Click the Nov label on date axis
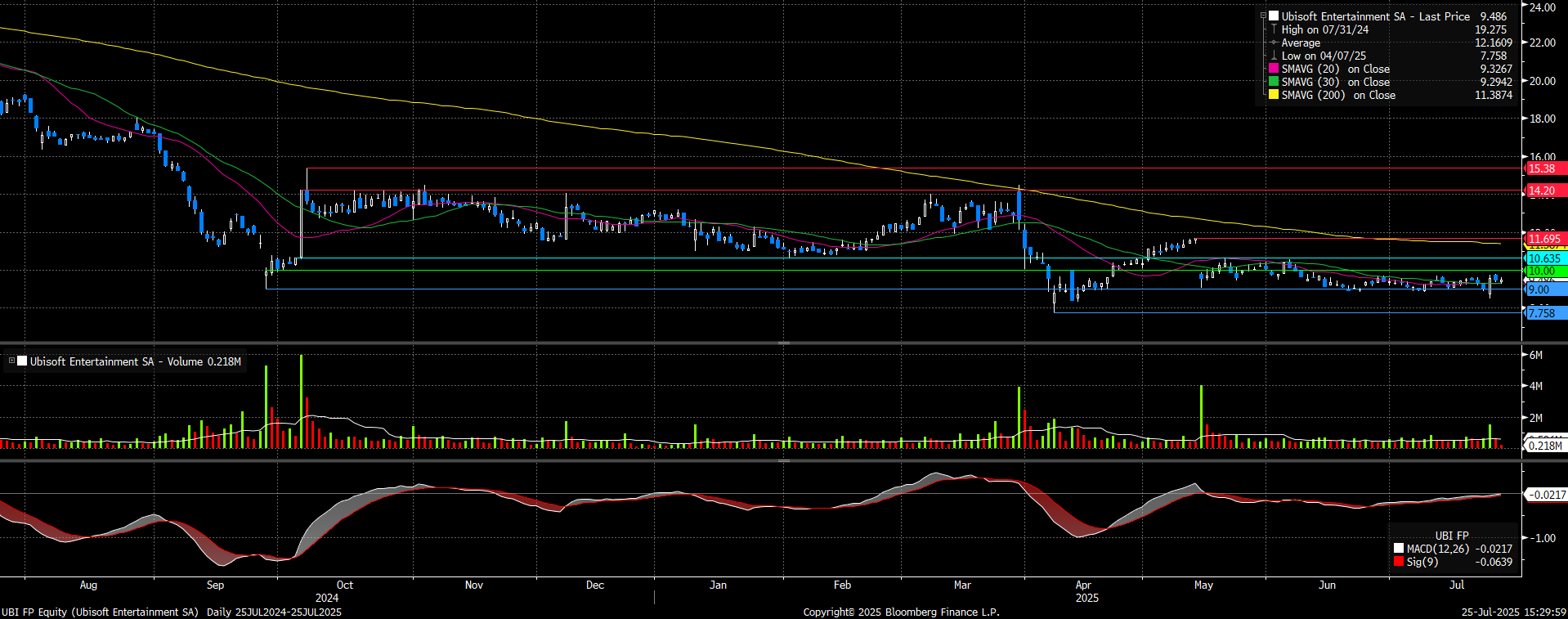The image size is (1568, 619). (474, 585)
